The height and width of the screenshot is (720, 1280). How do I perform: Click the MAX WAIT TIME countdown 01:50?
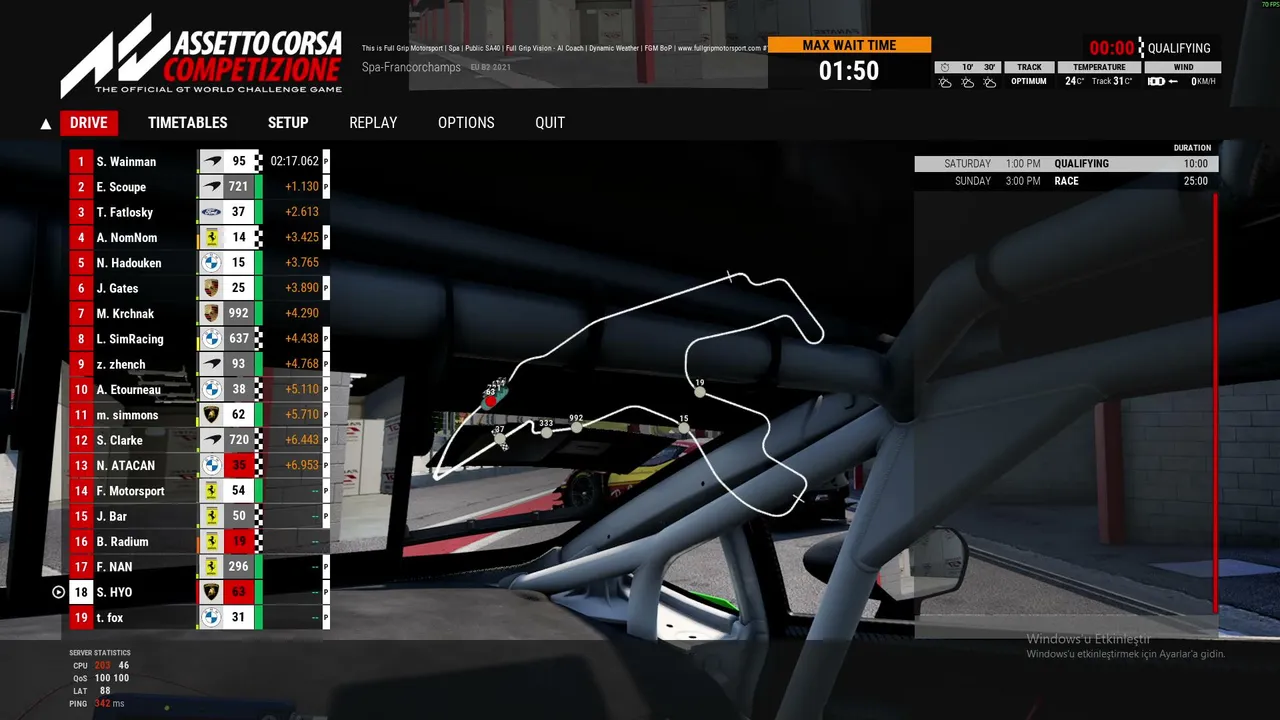[x=849, y=71]
